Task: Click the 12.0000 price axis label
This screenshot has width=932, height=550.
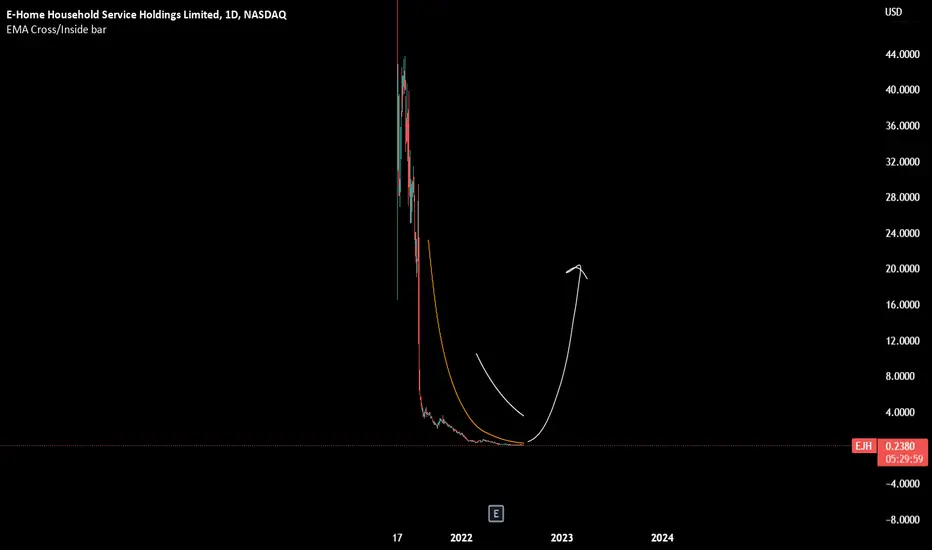Action: tap(902, 341)
